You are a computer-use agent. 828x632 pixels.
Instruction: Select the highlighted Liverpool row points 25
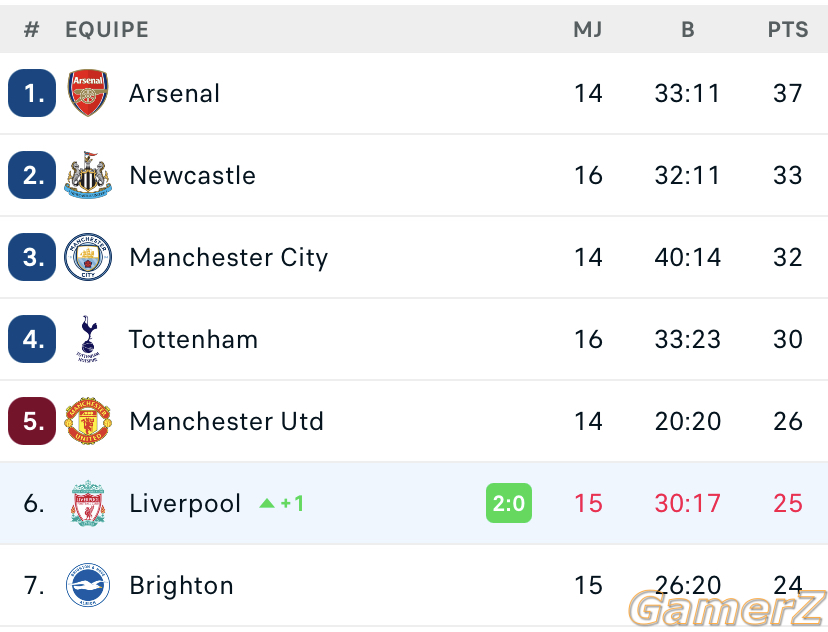pyautogui.click(x=788, y=503)
